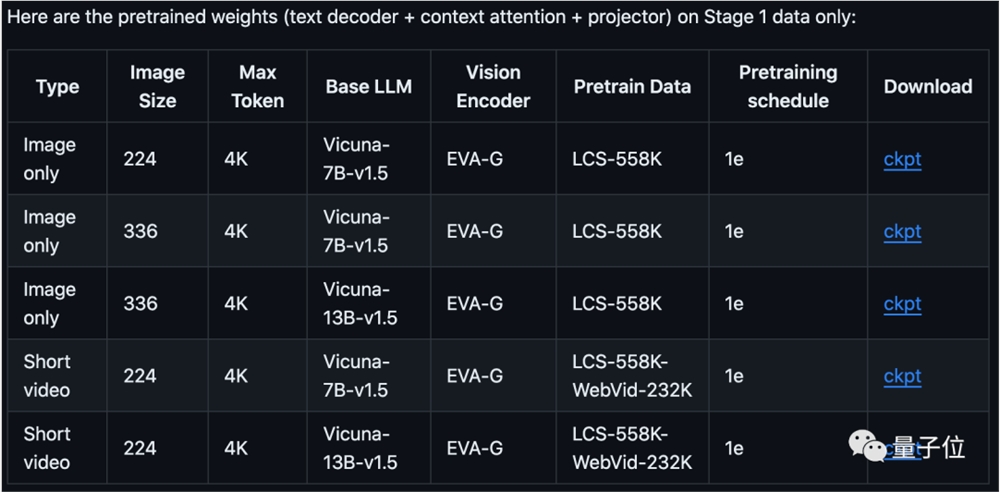
Task: Click the Base LLM column header
Action: [x=368, y=87]
